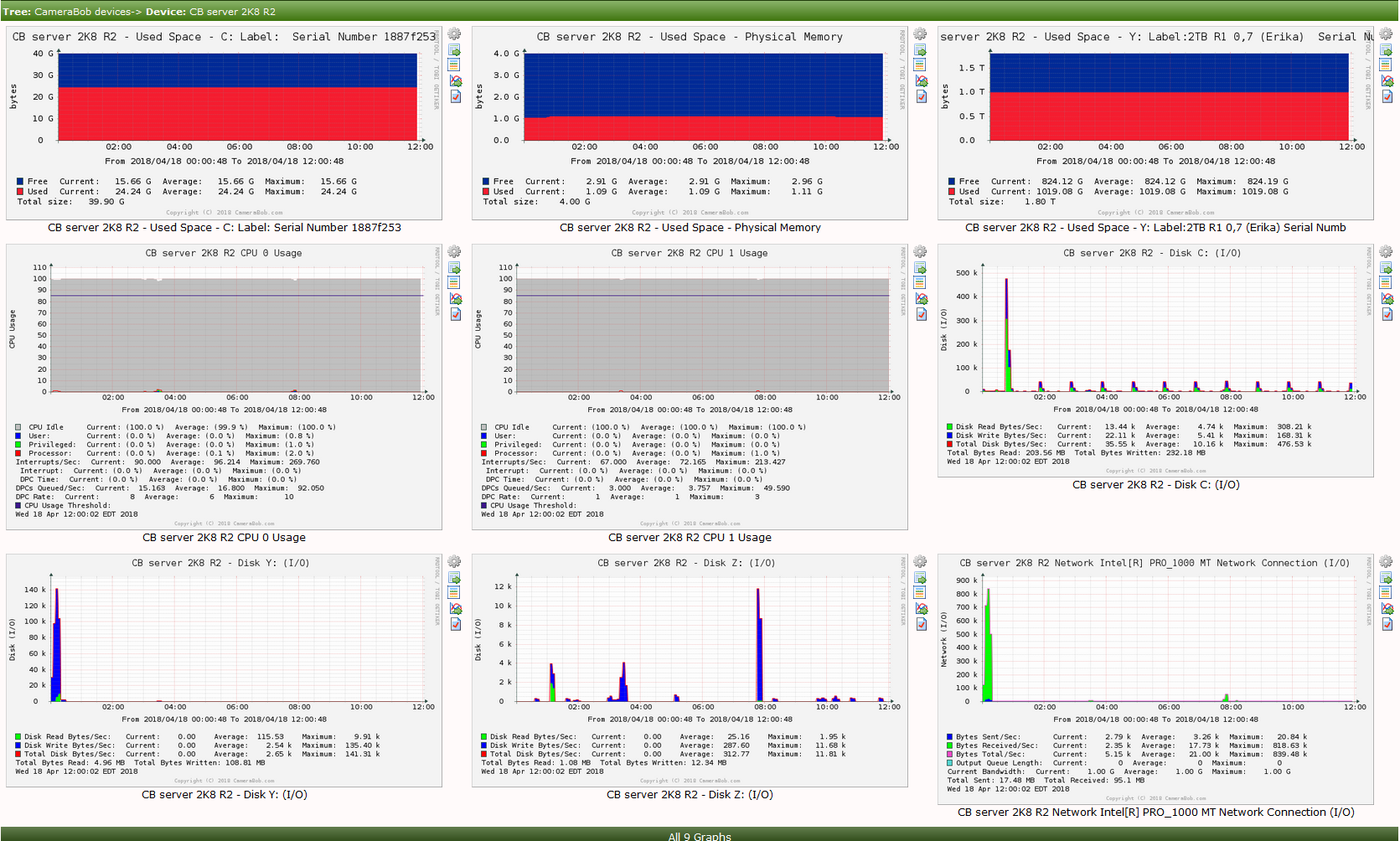
Task: Open realtime chart icon for Disk Z: I/O graph
Action: click(921, 609)
